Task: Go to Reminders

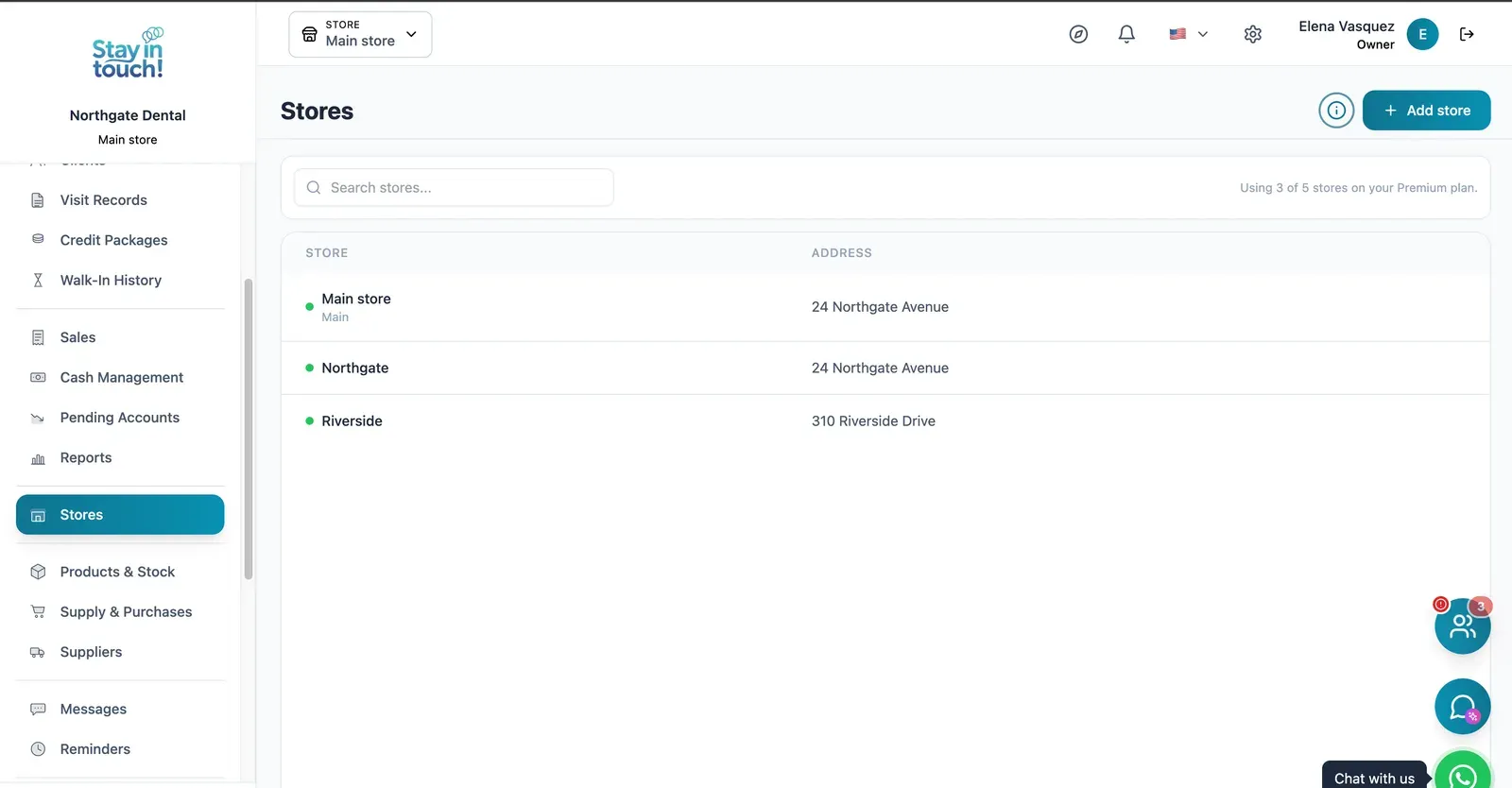Action: point(120,749)
